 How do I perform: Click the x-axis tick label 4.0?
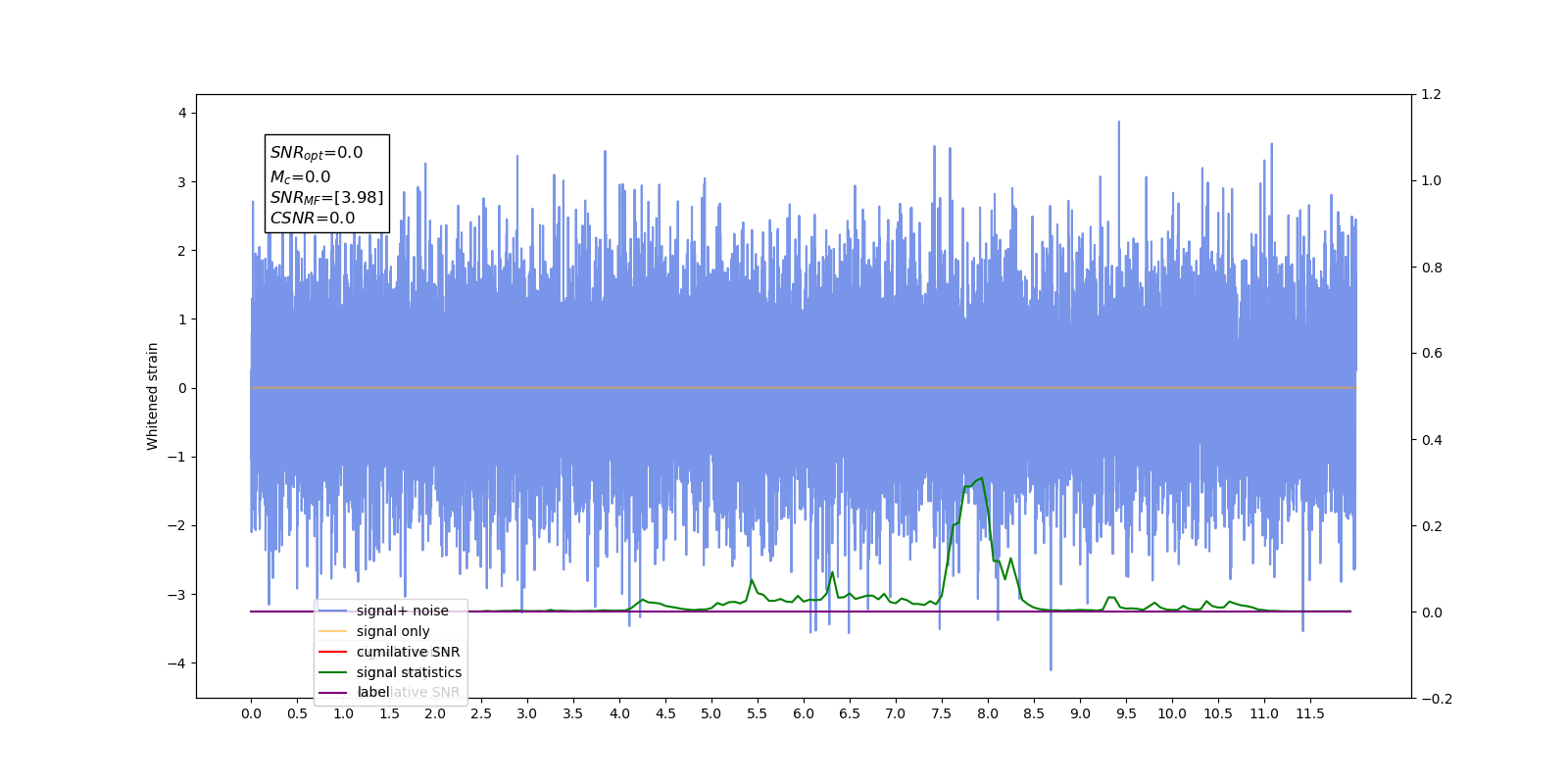[619, 713]
